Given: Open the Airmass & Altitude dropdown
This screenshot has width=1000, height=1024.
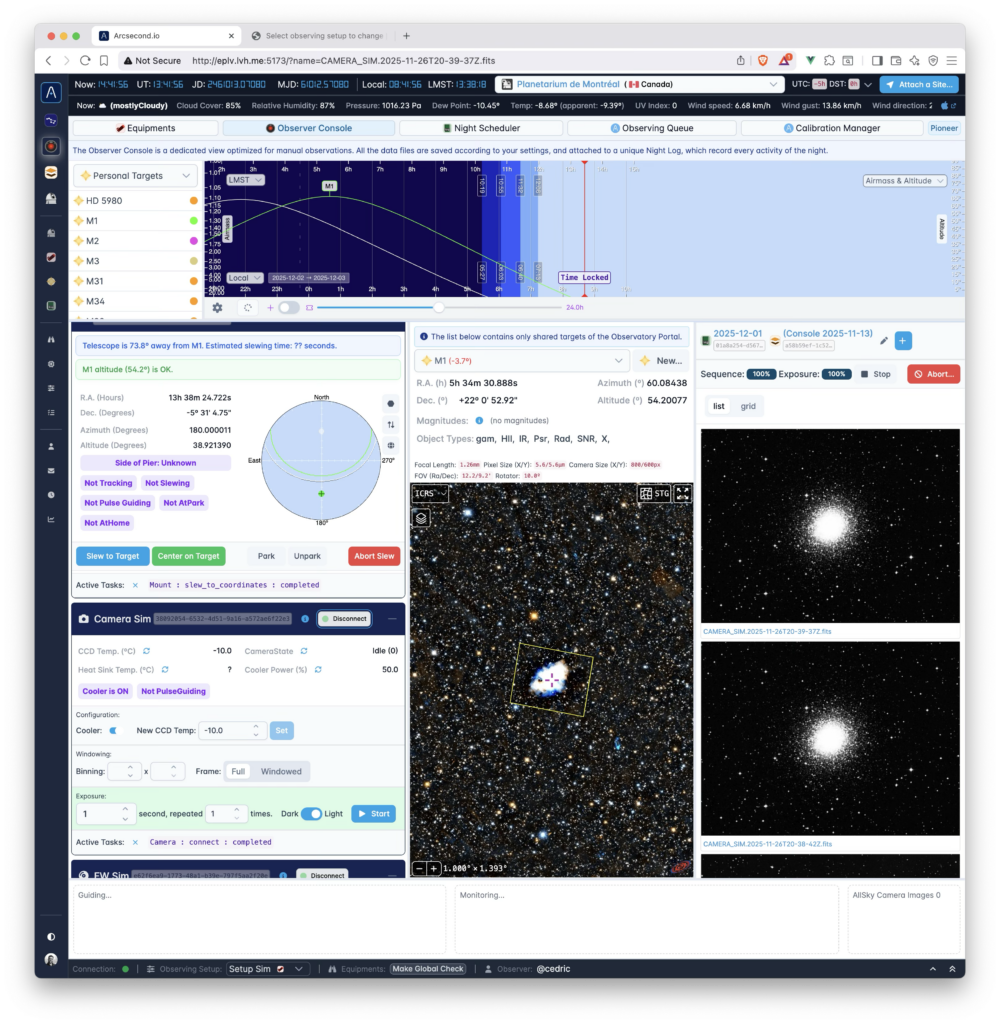Looking at the screenshot, I should [905, 181].
